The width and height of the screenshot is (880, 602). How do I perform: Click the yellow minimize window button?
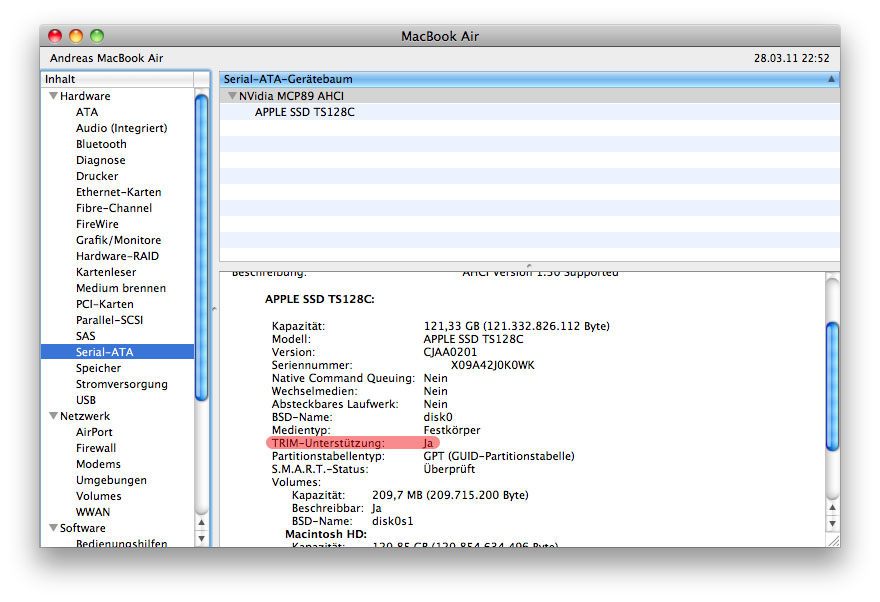76,36
